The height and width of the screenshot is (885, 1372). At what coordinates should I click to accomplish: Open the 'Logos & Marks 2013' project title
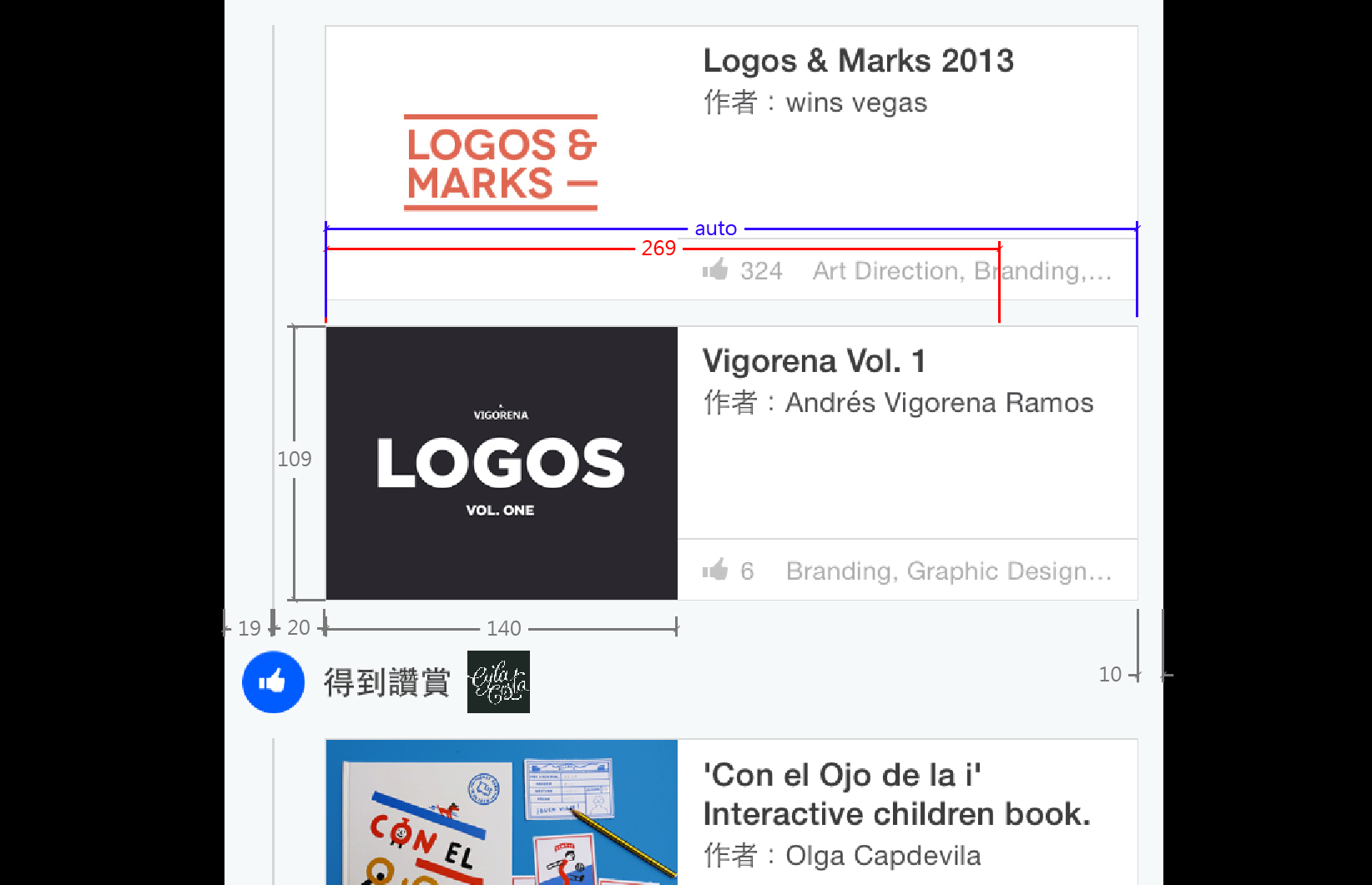click(x=858, y=61)
